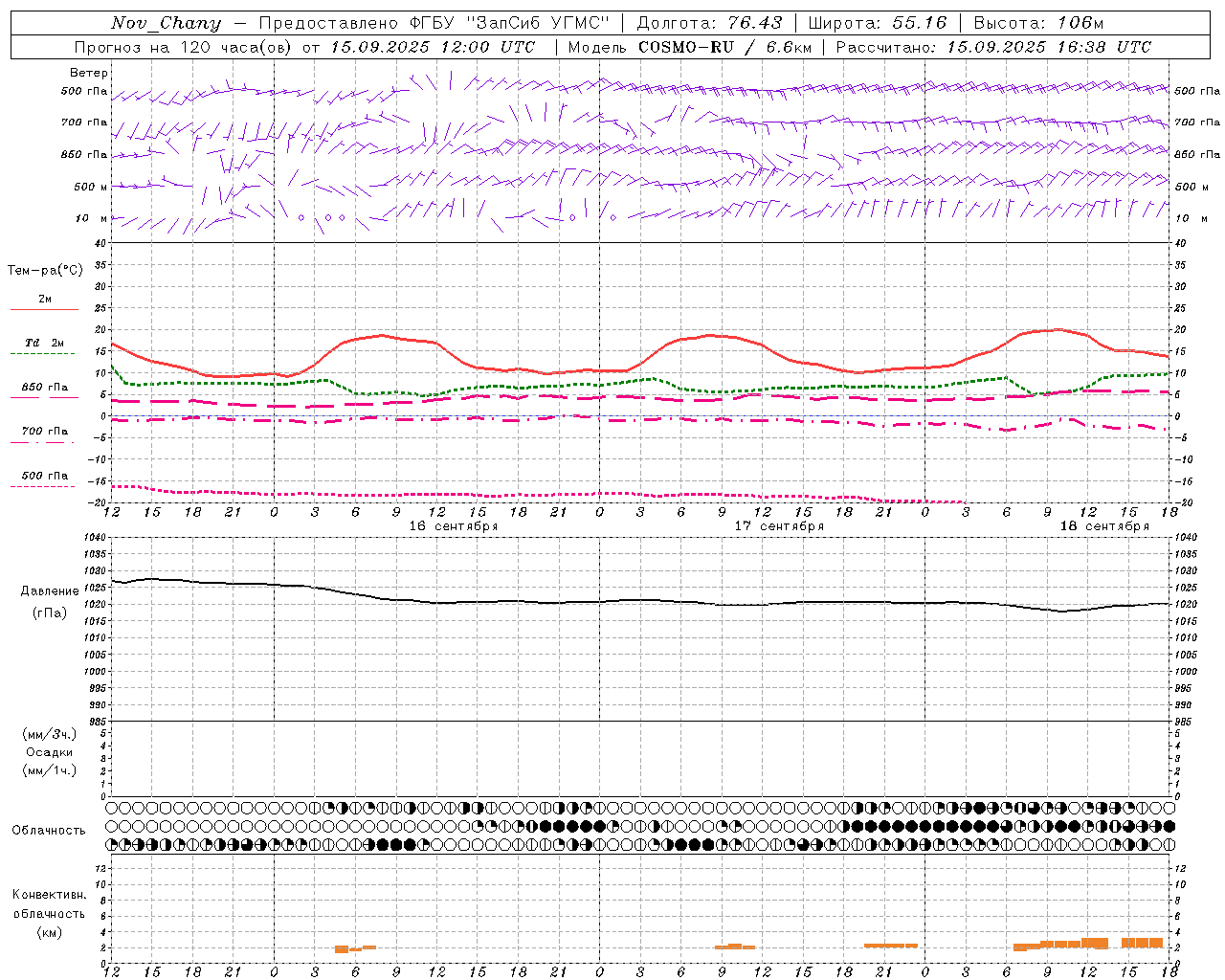The height and width of the screenshot is (980, 1225).
Task: Click the Тем-ра(°C) axis label
Action: point(45,271)
